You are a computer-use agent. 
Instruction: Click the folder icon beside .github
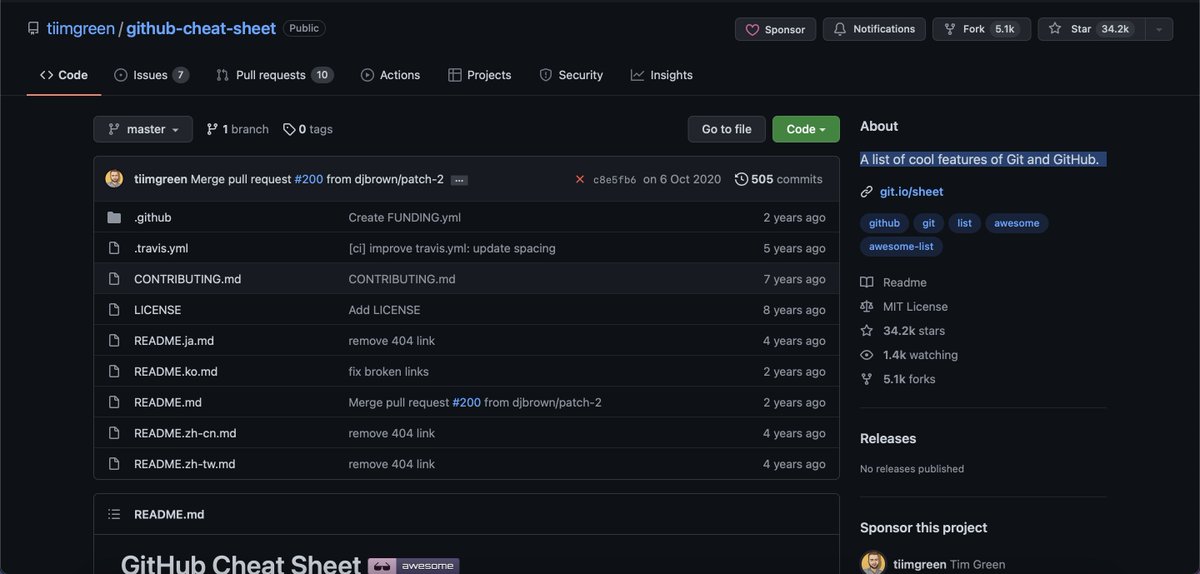point(114,217)
